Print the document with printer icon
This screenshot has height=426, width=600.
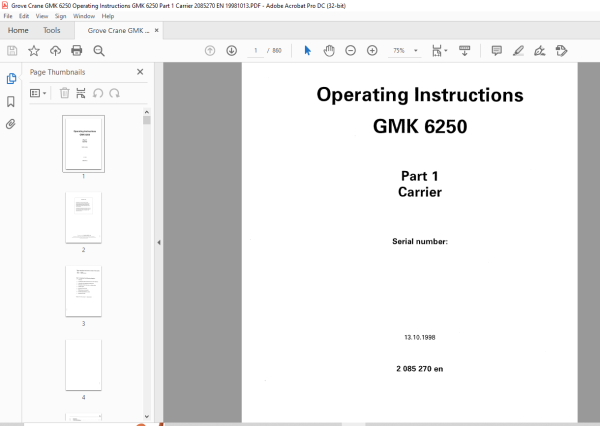coord(77,51)
